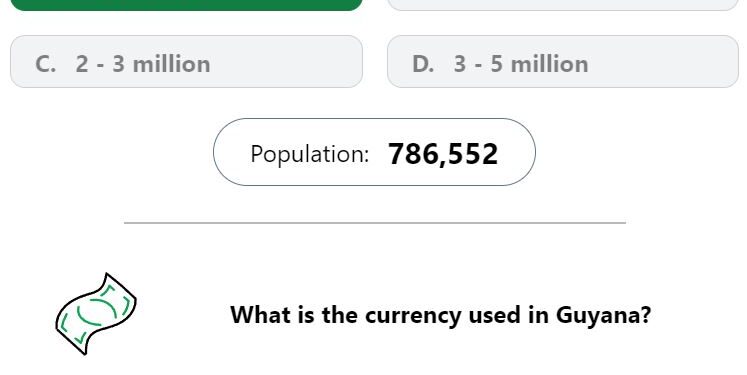Select answer D. 3 - 5 million
This screenshot has height=375, width=747.
click(563, 61)
